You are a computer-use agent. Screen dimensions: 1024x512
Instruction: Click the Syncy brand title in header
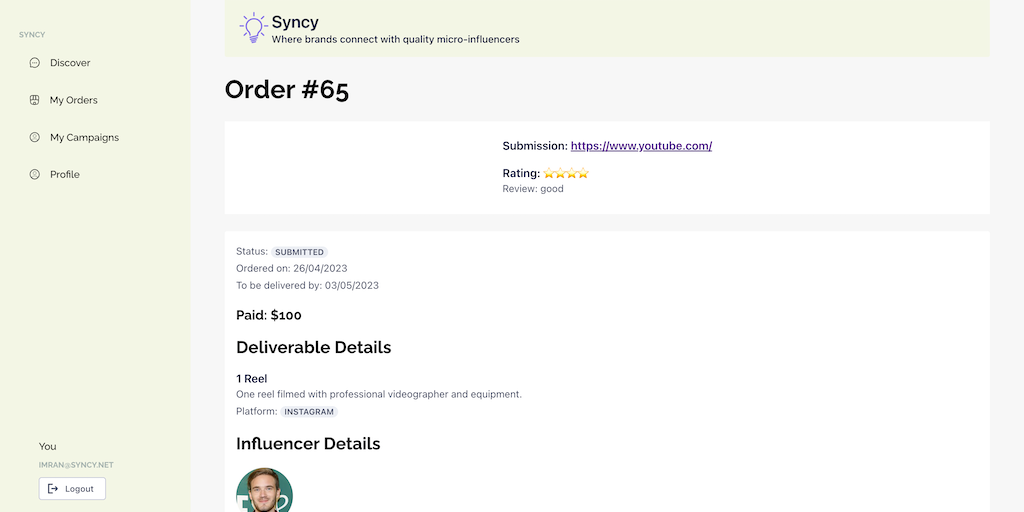point(295,22)
